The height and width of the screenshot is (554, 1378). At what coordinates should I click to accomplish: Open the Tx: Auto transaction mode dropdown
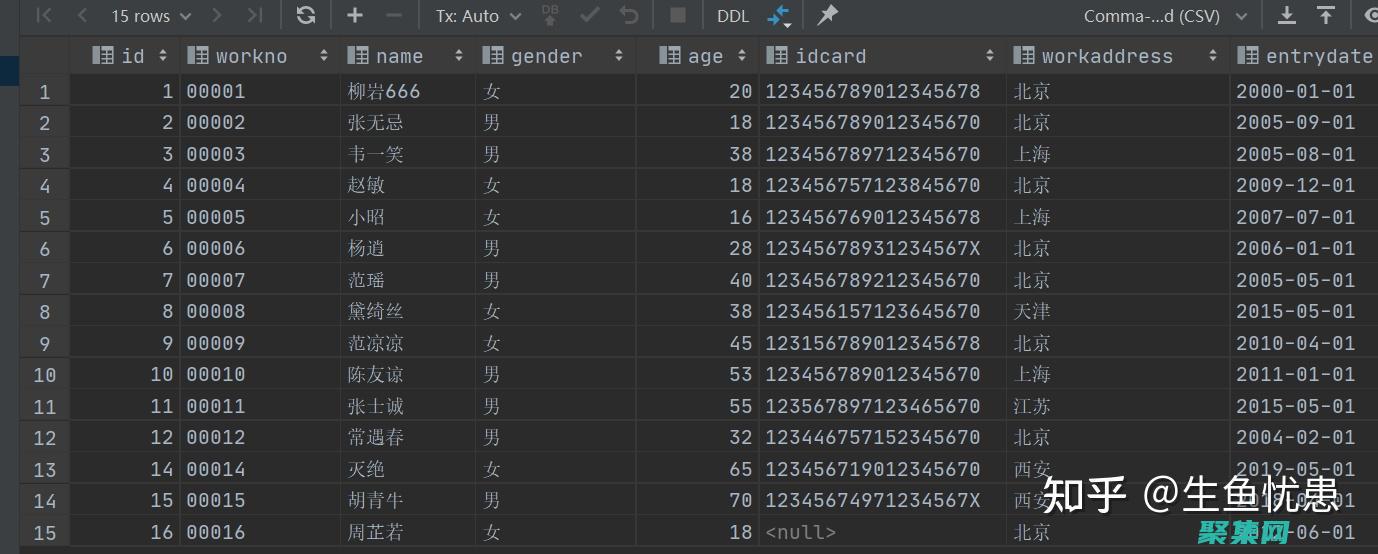pyautogui.click(x=478, y=16)
